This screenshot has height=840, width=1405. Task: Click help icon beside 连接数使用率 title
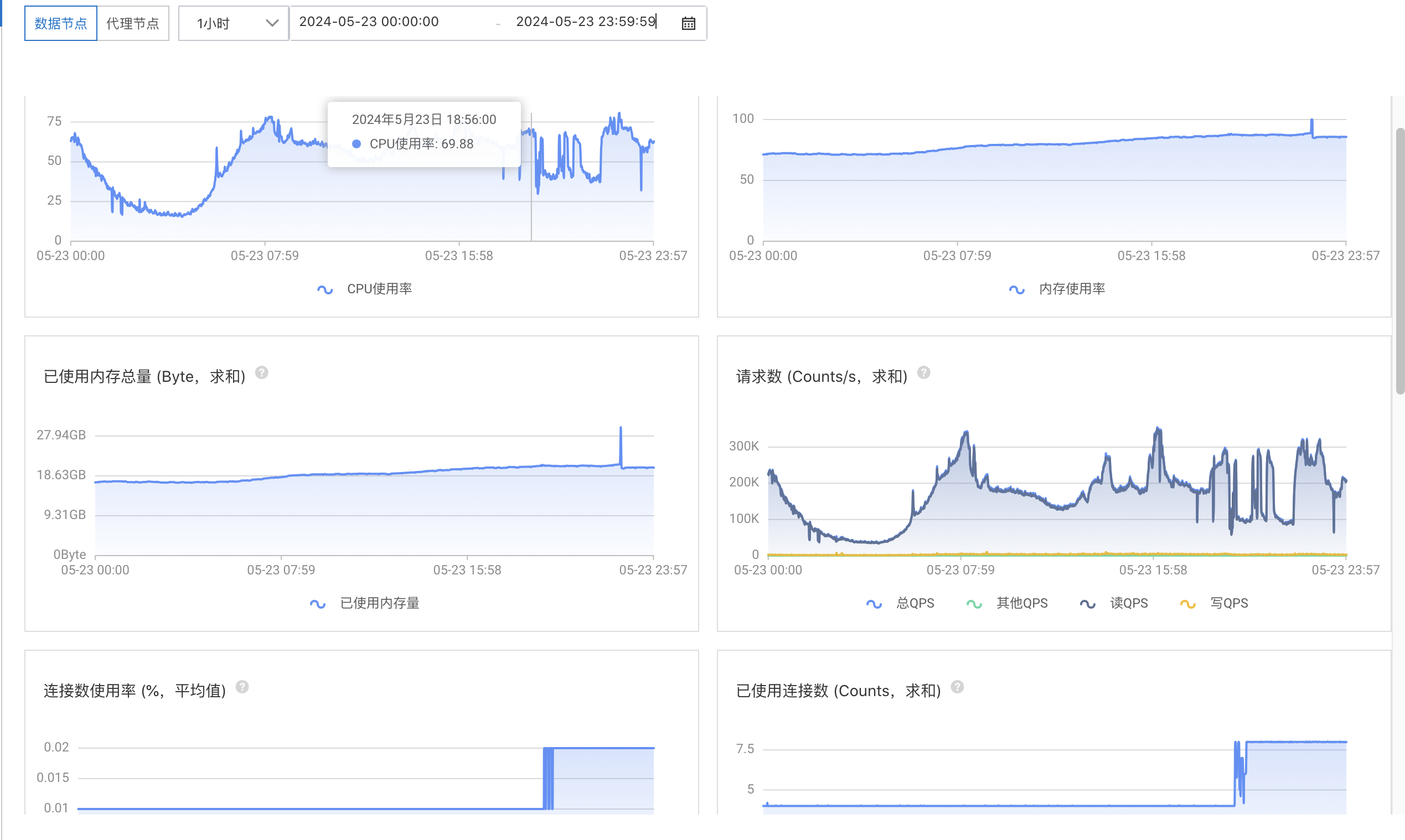point(242,687)
